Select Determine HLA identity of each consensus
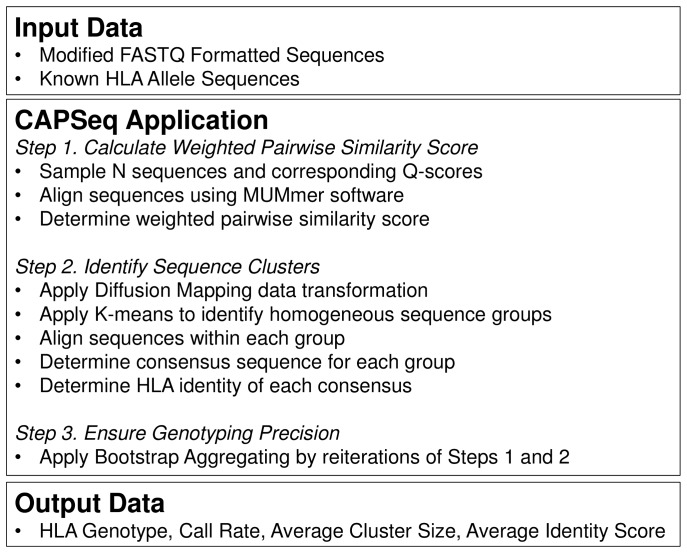Screen dimensions: 687x553 click(x=226, y=386)
